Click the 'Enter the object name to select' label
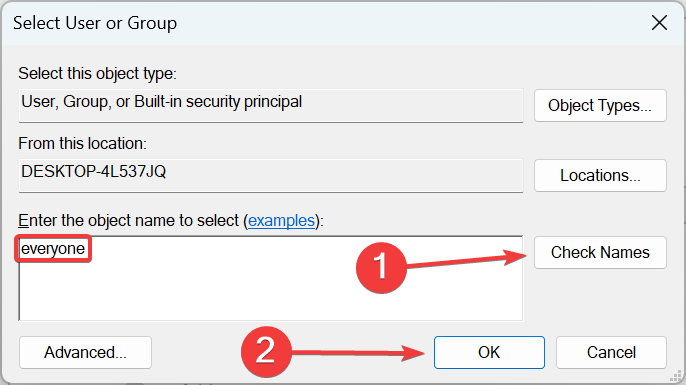 click(129, 220)
